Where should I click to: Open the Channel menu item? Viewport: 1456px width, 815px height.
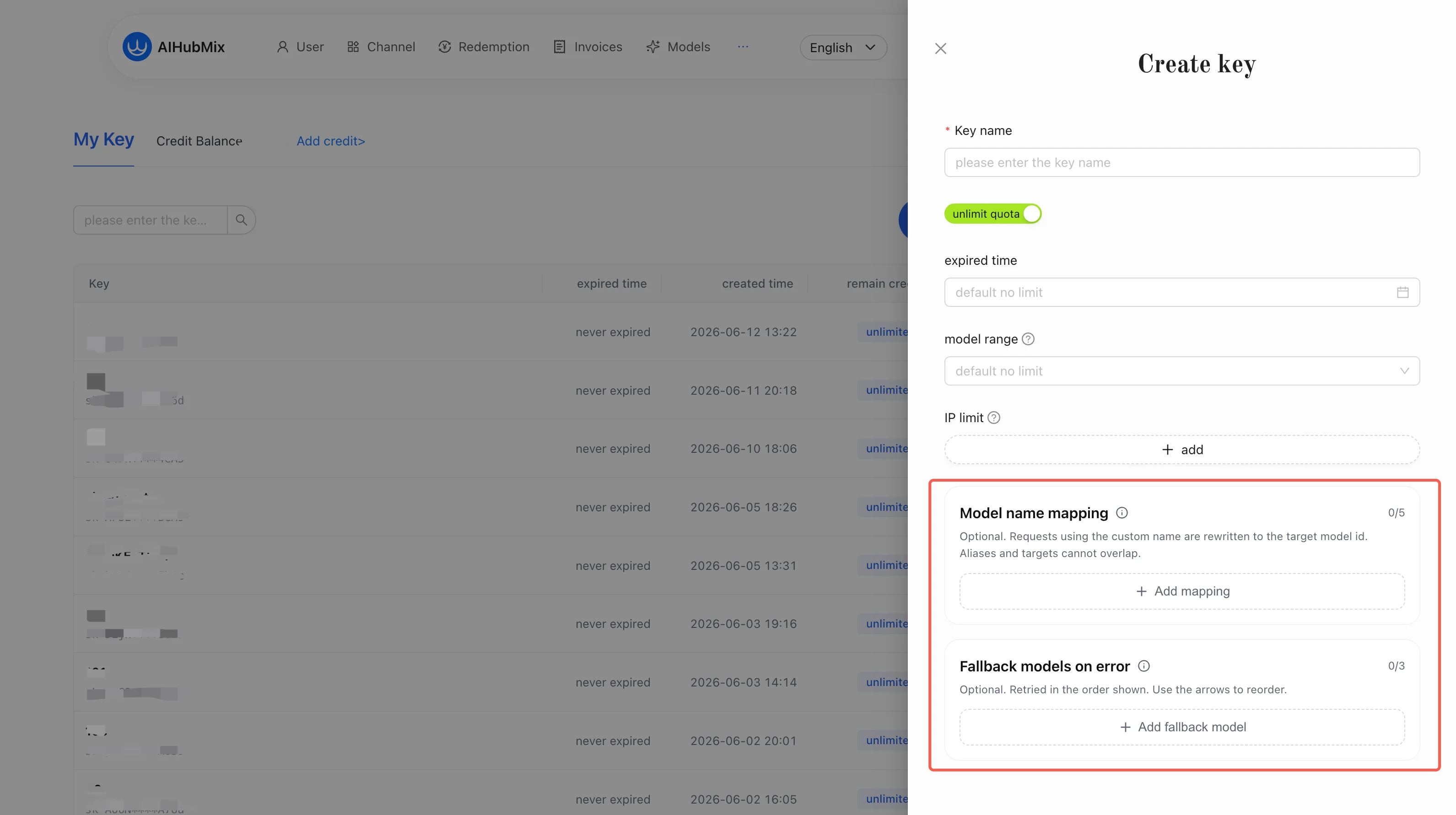(x=381, y=47)
